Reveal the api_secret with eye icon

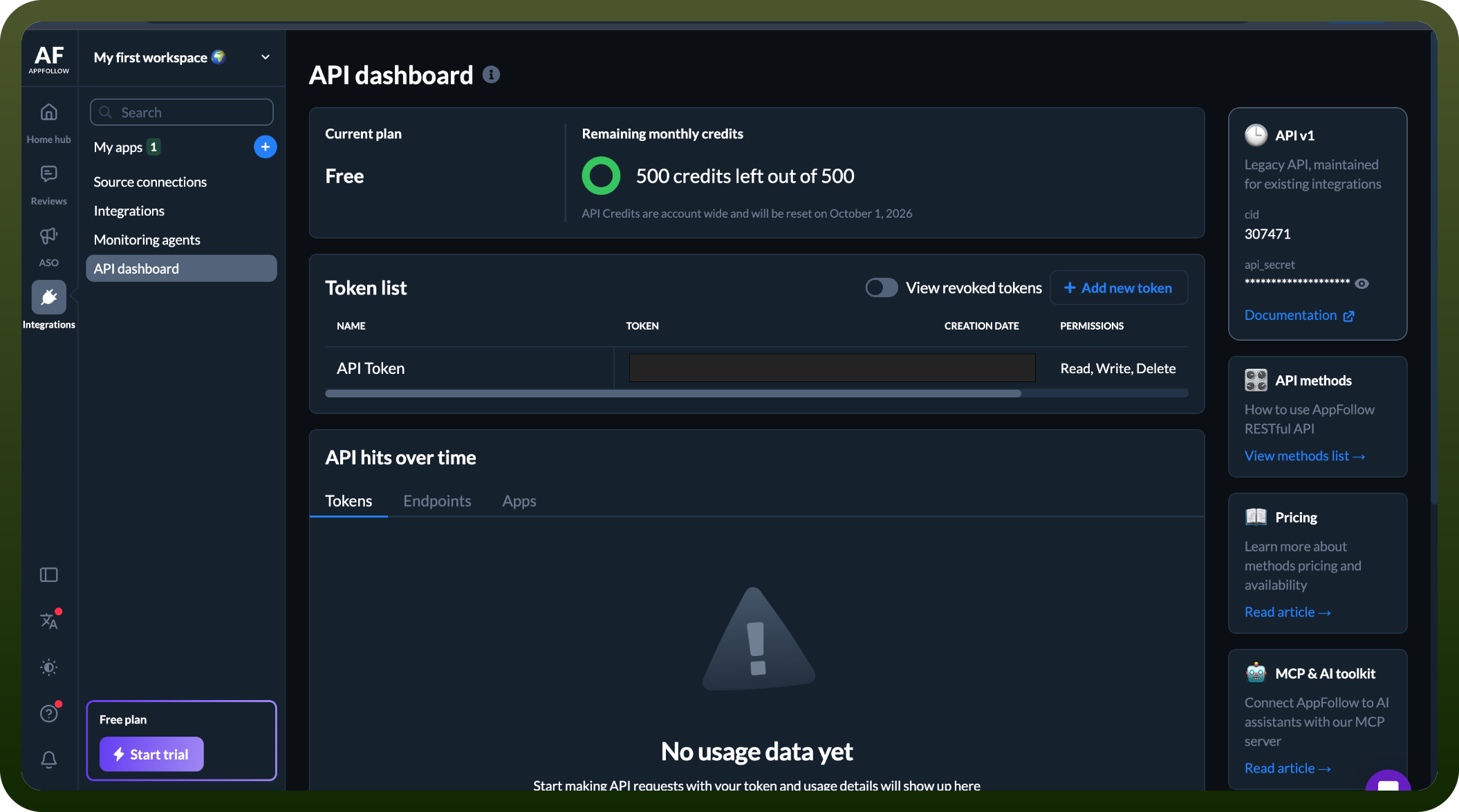pos(1362,283)
